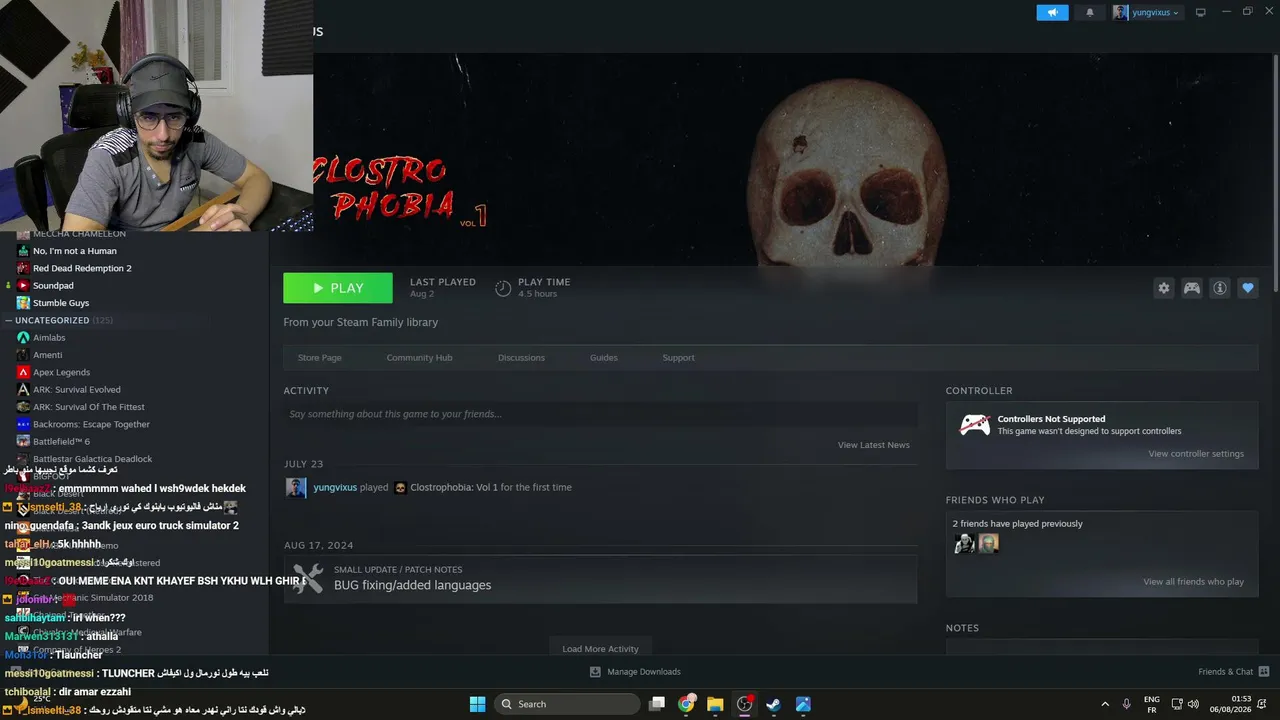Click the microphone tray icon

click(1127, 704)
